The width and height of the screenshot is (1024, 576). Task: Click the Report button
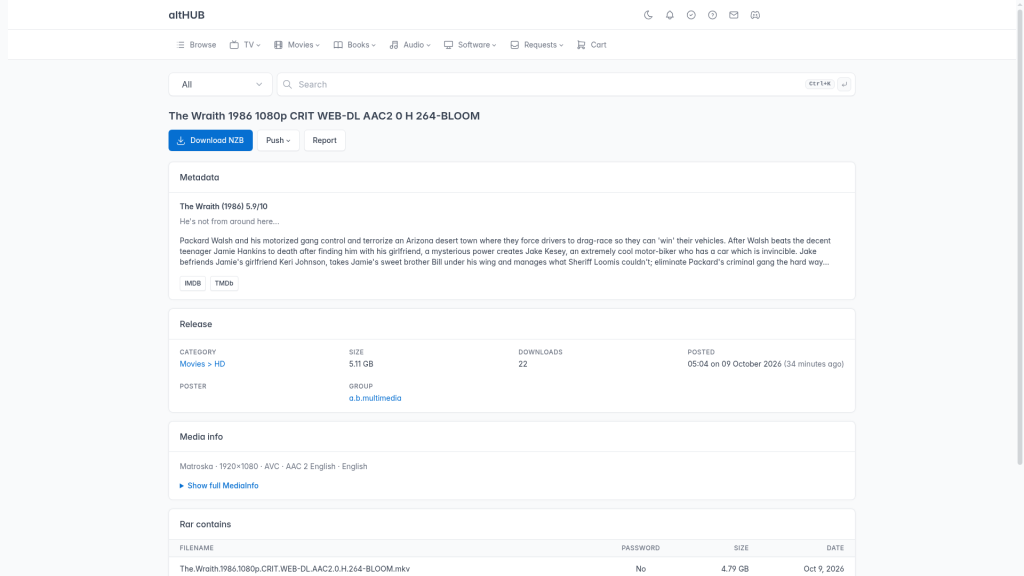coord(325,140)
